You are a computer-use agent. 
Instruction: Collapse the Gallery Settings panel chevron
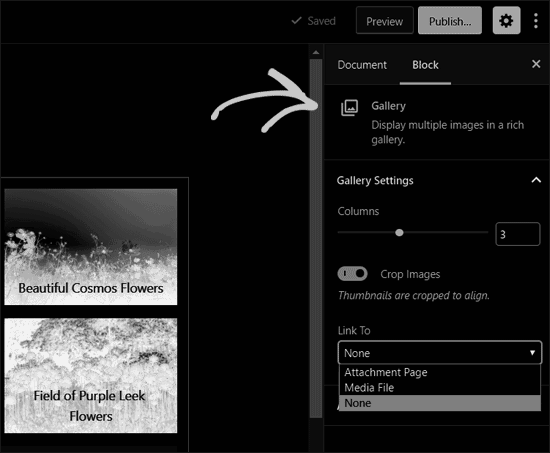[536, 180]
